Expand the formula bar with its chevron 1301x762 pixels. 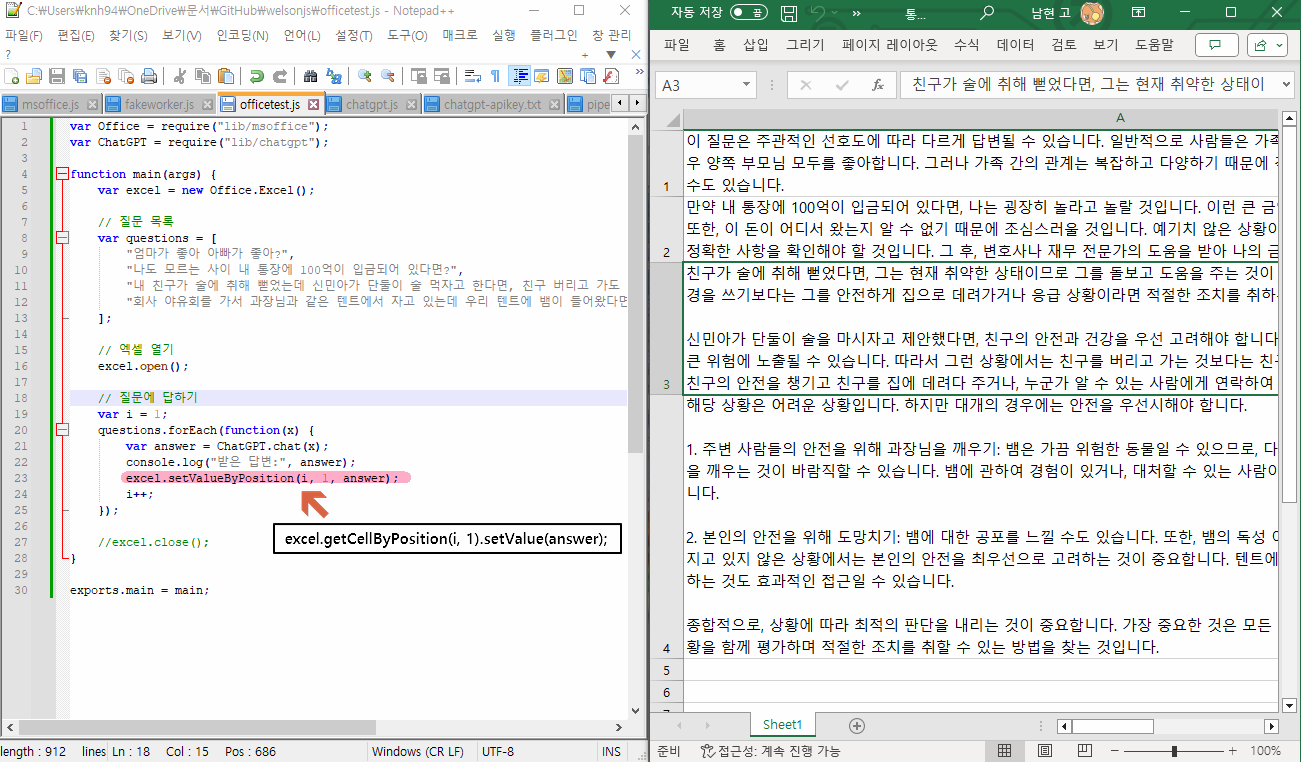click(1287, 86)
